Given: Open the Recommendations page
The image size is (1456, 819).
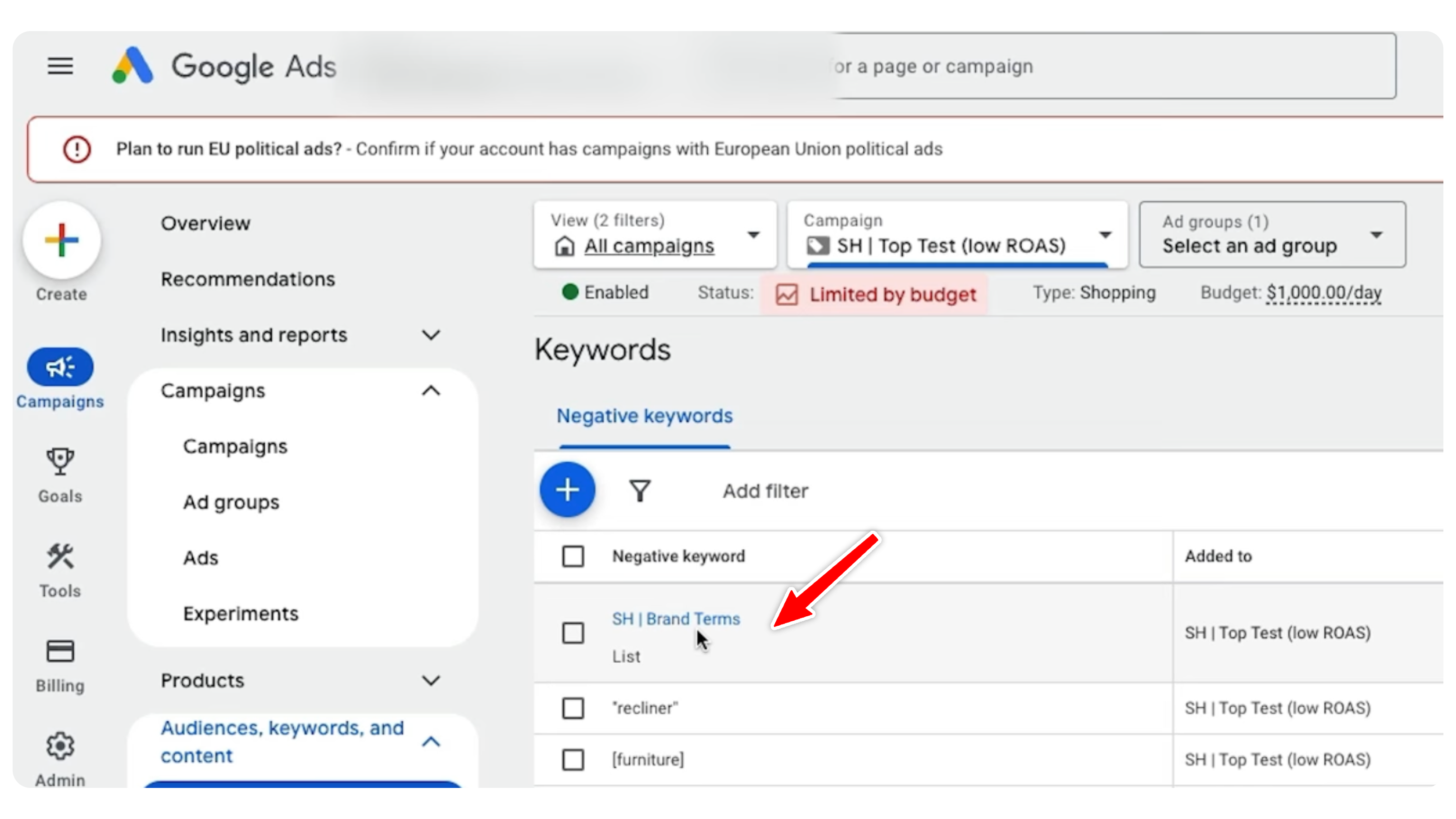Looking at the screenshot, I should pos(248,279).
